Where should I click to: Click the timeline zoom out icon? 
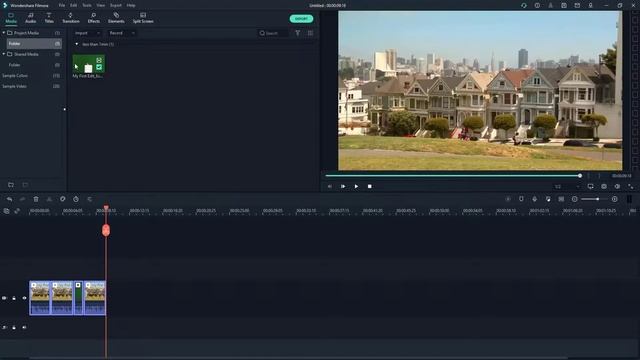(x=575, y=199)
